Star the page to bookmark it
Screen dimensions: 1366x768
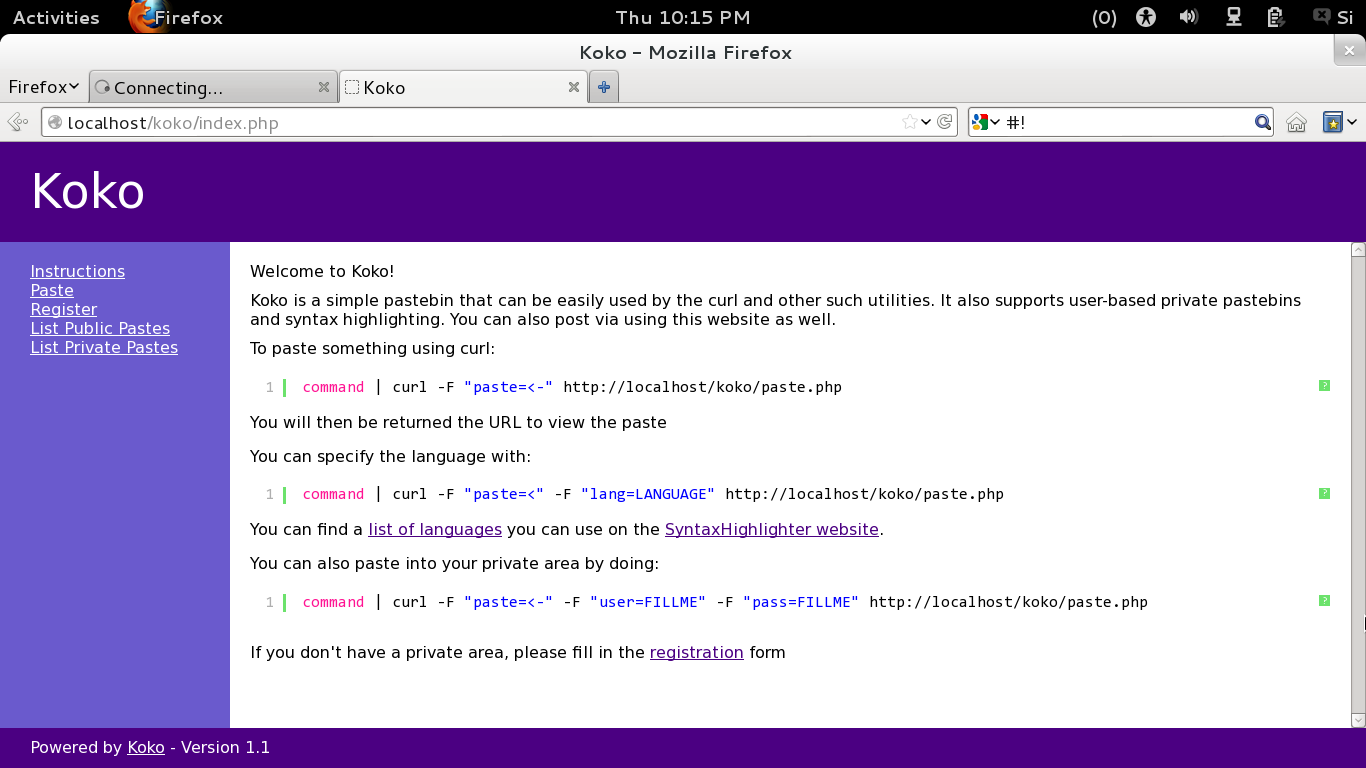point(909,121)
